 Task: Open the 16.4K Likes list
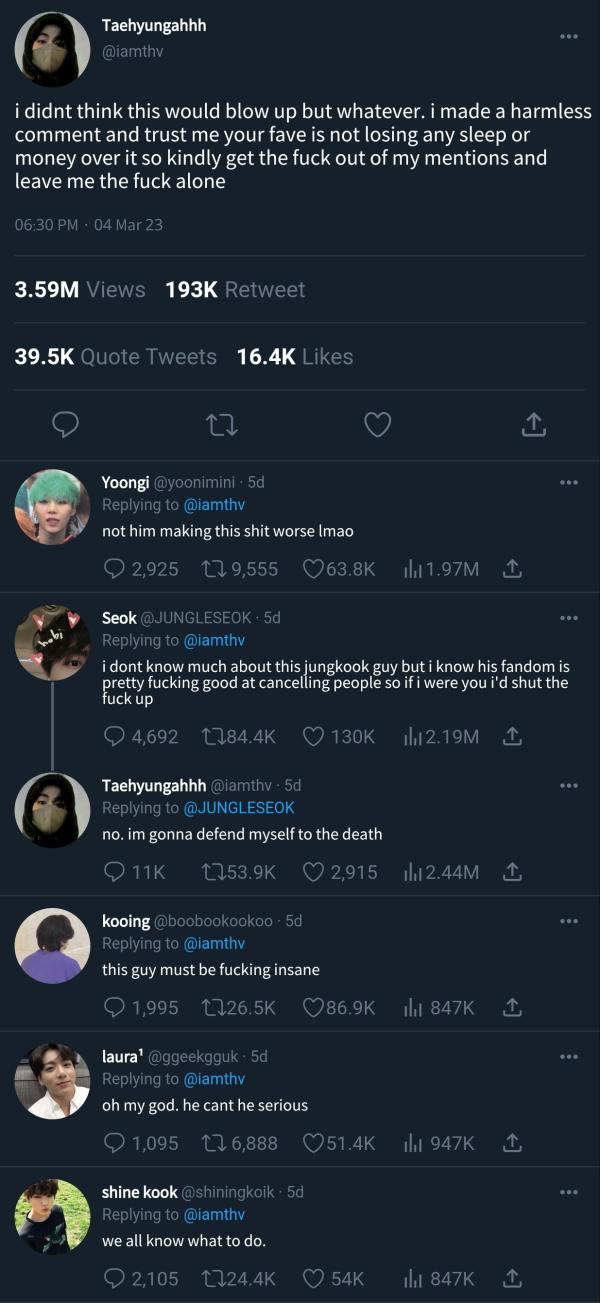295,357
